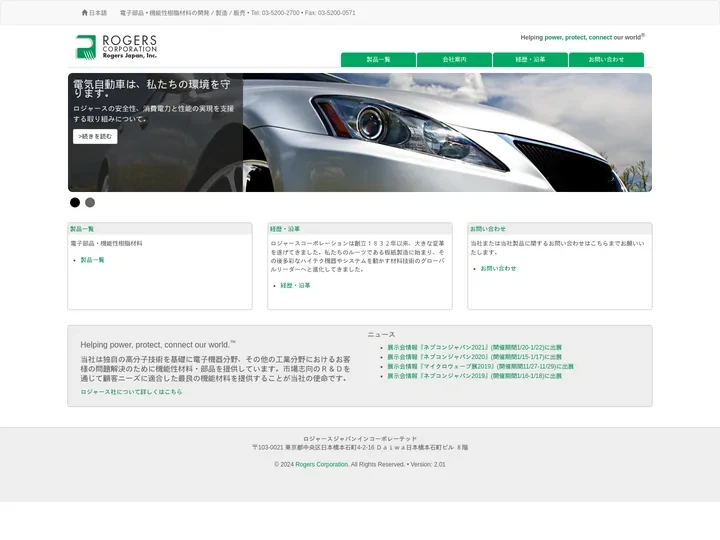The image size is (720, 540).
Task: Click the 製品一覧 card heading
Action: click(x=82, y=229)
